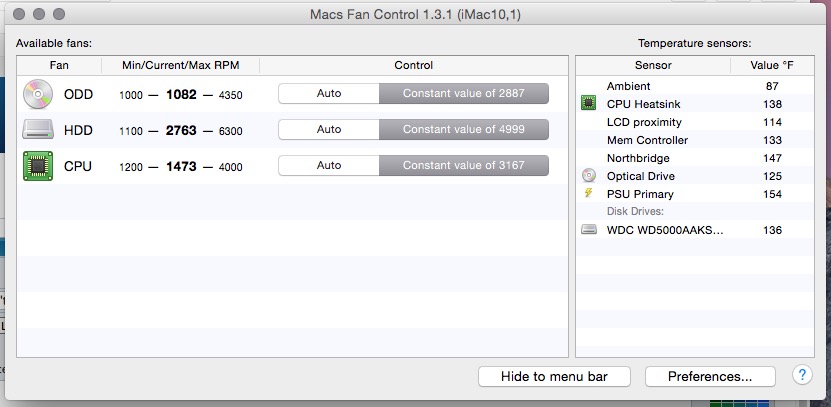Screen dimensions: 831x407
Task: Select the PSU Primary sensor label
Action: [x=640, y=194]
